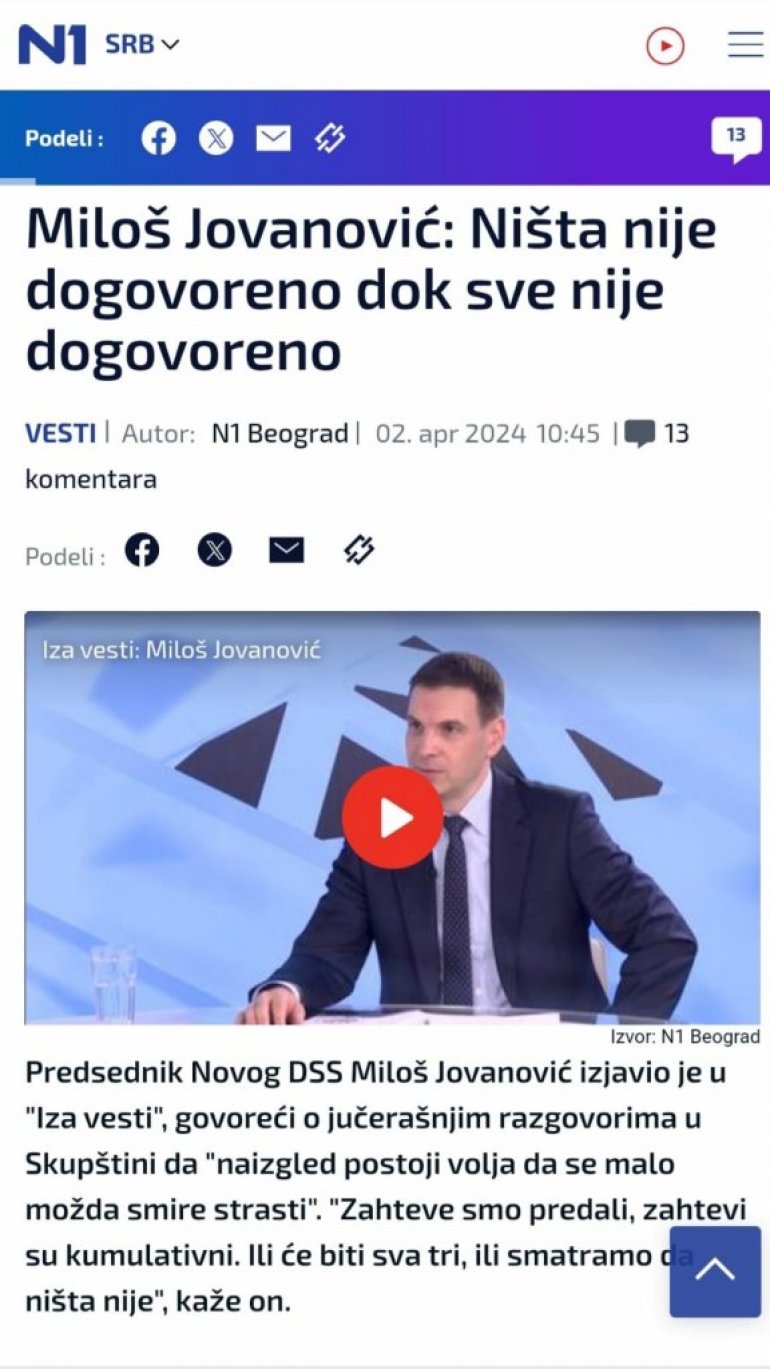
Task: Share on Facebook below the headline
Action: pyautogui.click(x=142, y=550)
